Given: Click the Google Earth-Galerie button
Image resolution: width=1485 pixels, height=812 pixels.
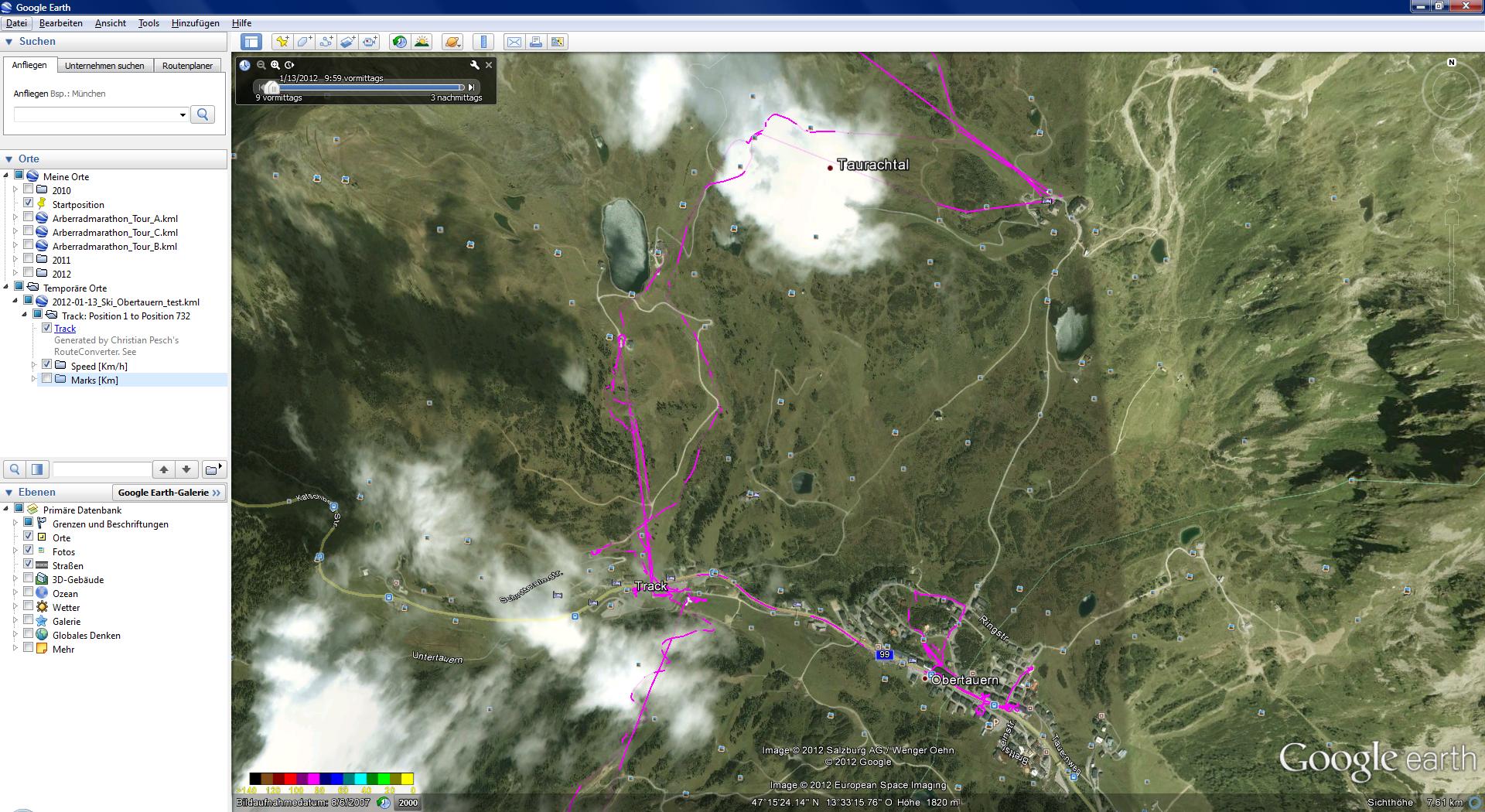Looking at the screenshot, I should (x=169, y=493).
